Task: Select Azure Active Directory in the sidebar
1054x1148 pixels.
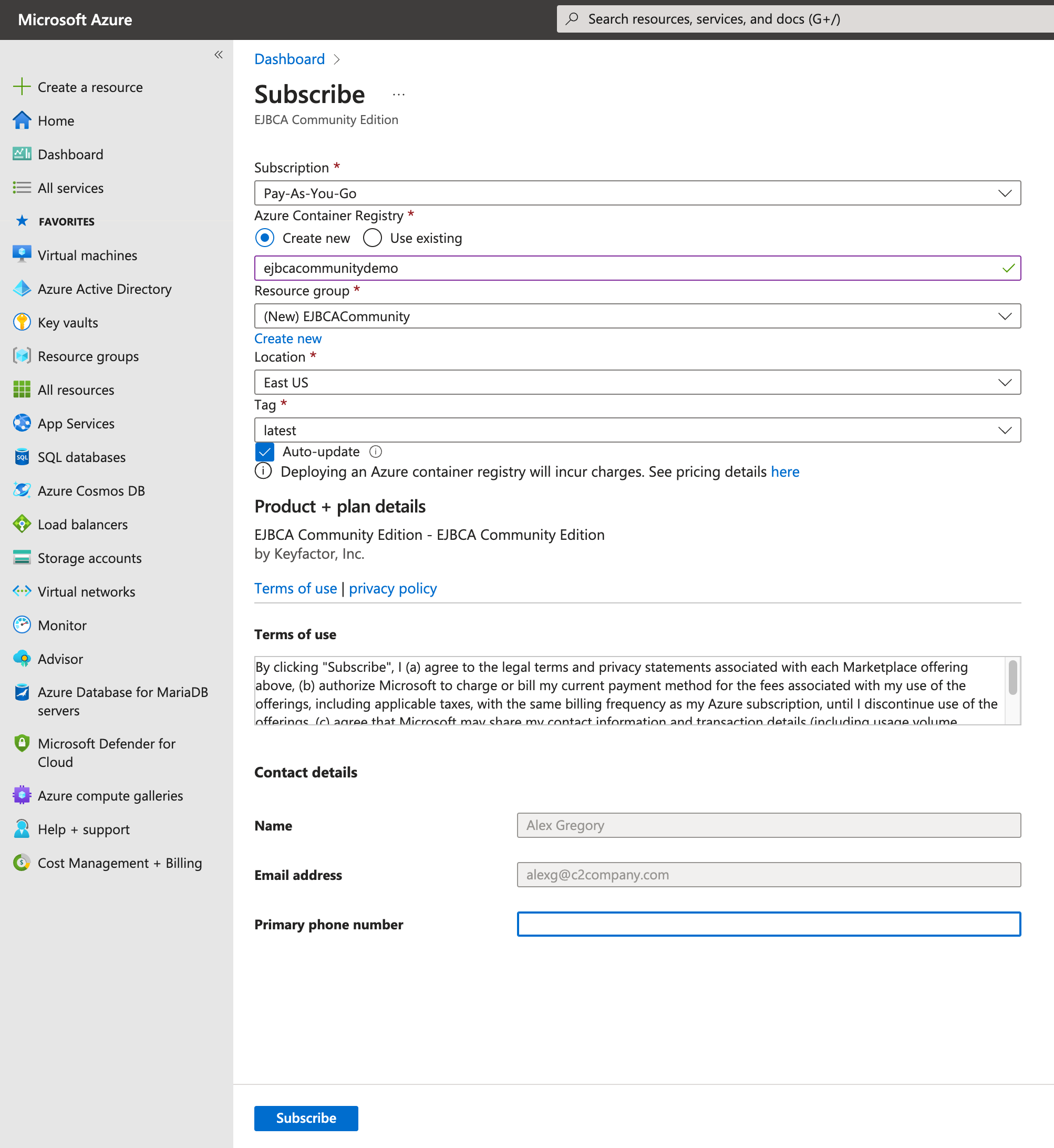Action: (105, 289)
